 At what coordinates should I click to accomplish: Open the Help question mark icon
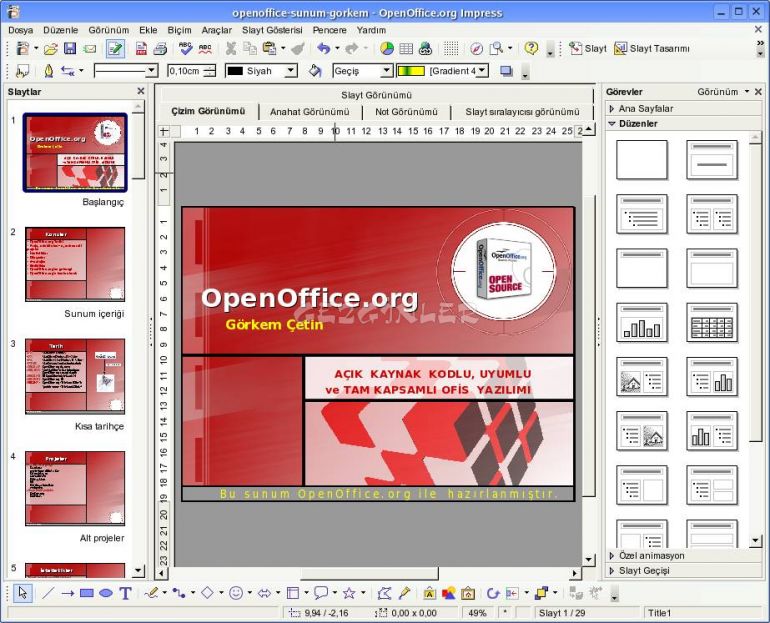click(531, 48)
